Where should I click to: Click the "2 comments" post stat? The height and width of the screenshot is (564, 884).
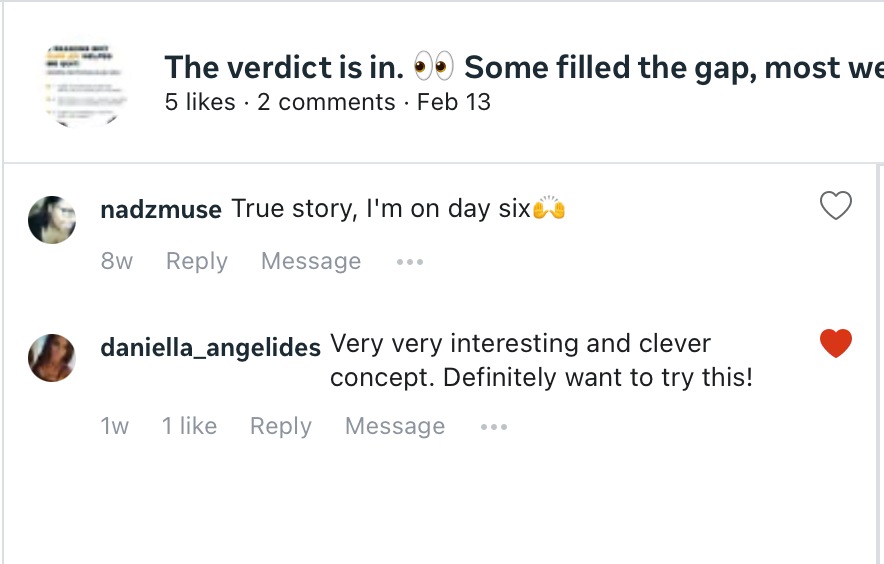(326, 102)
